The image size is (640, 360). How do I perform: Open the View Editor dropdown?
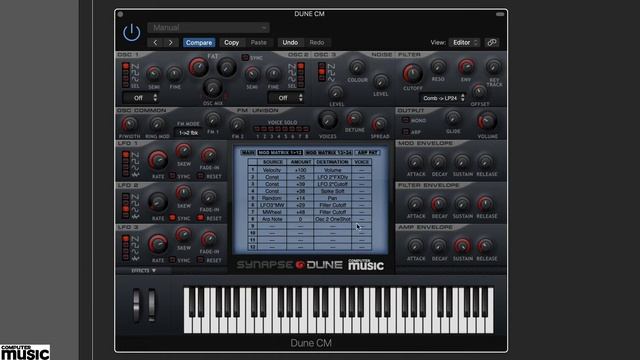click(x=464, y=42)
